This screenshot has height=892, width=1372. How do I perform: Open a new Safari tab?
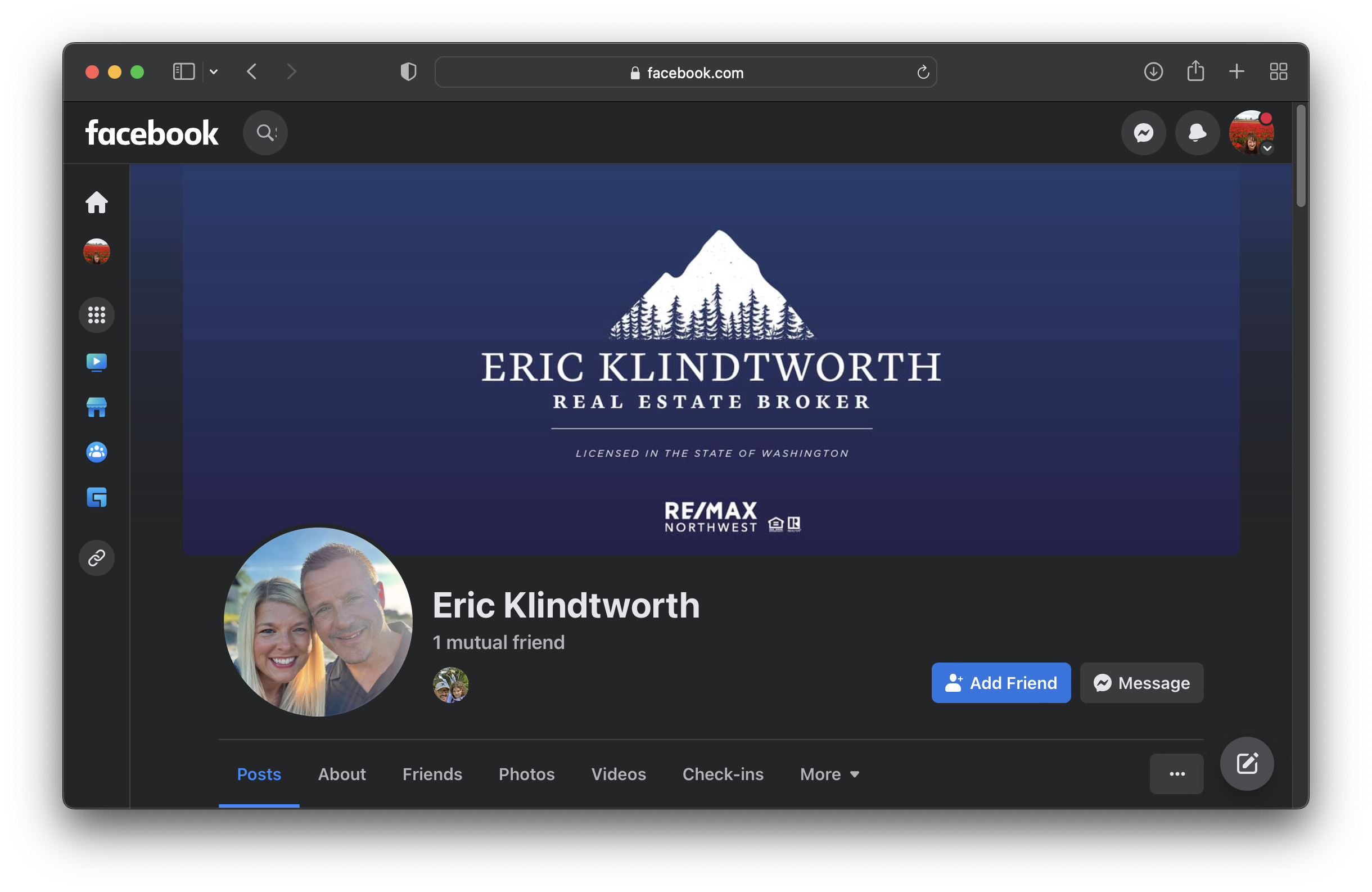point(1236,71)
